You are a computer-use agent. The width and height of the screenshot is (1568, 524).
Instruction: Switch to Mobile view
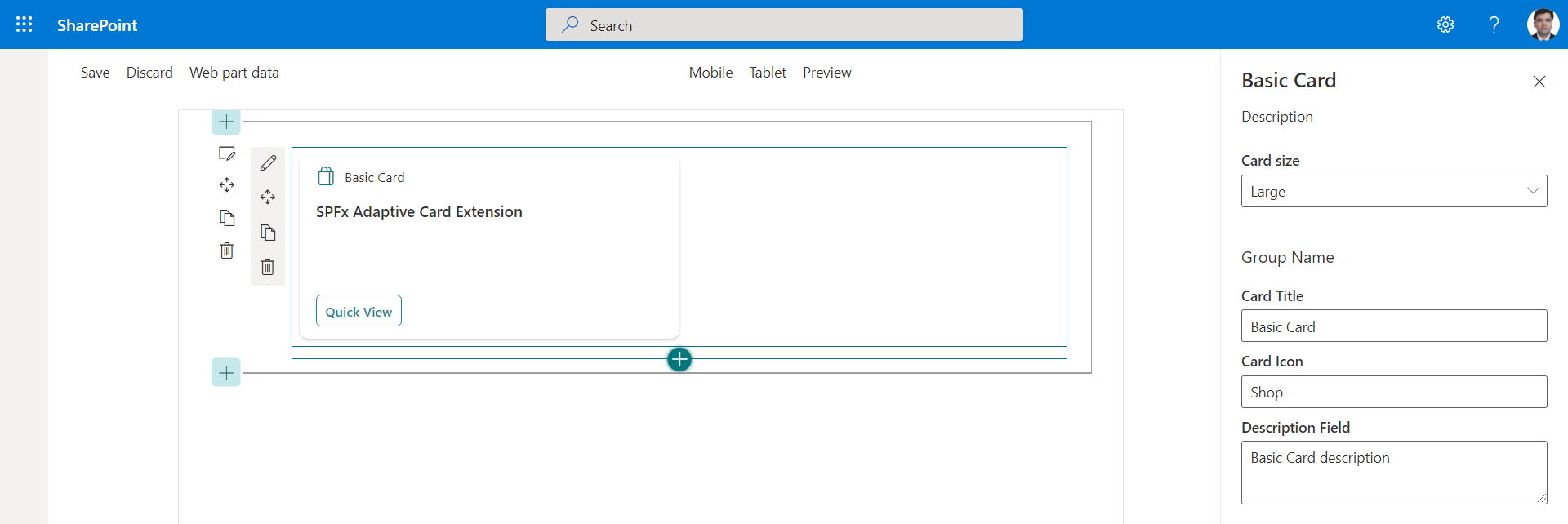click(710, 73)
